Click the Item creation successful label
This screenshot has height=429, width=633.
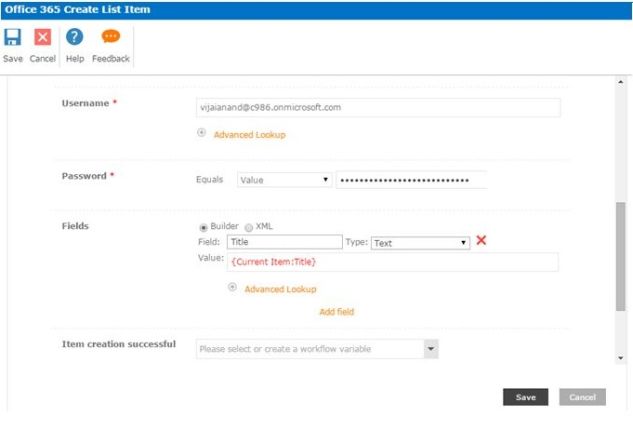tap(119, 344)
